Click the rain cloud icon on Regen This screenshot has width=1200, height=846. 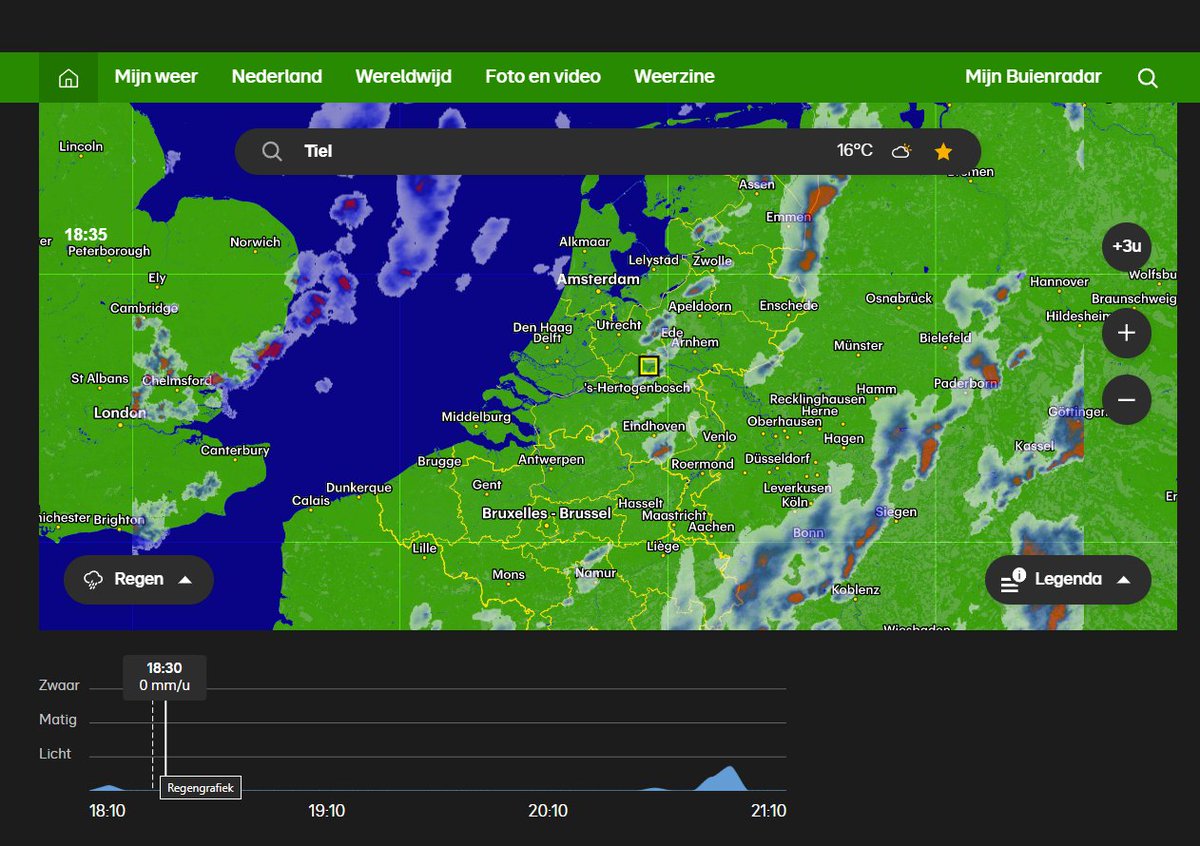pos(94,579)
